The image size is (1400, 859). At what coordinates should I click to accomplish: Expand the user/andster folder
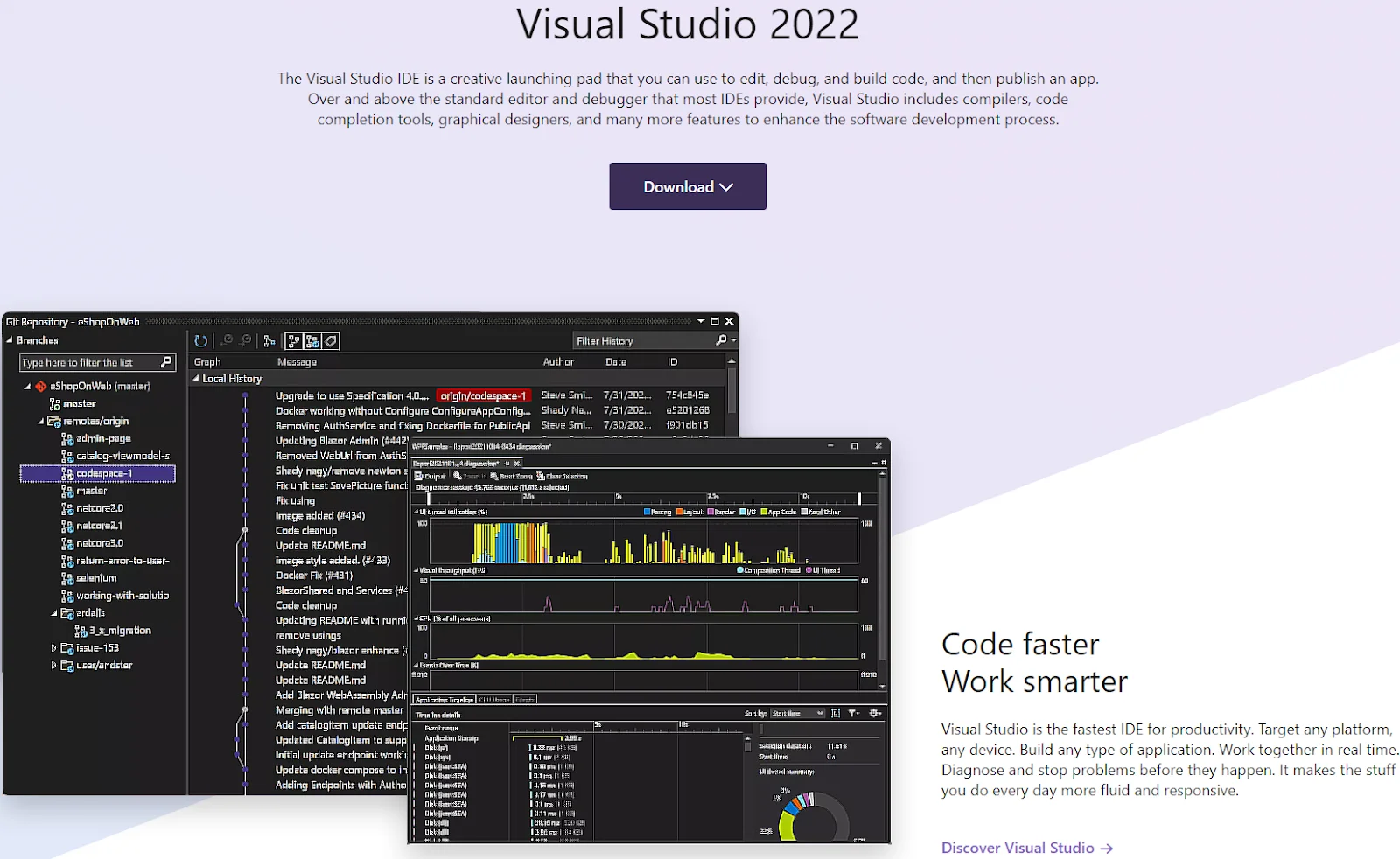point(53,666)
